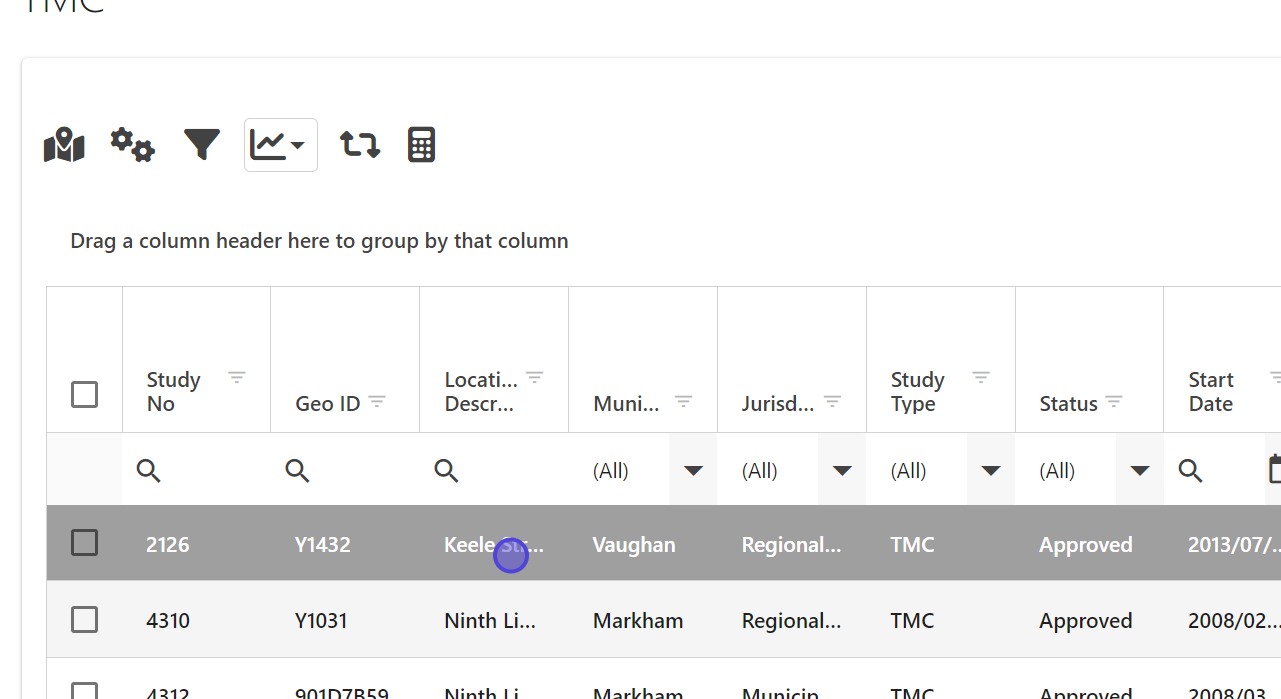Expand the Study Type (All) dropdown
This screenshot has width=1281, height=699.
[x=991, y=470]
